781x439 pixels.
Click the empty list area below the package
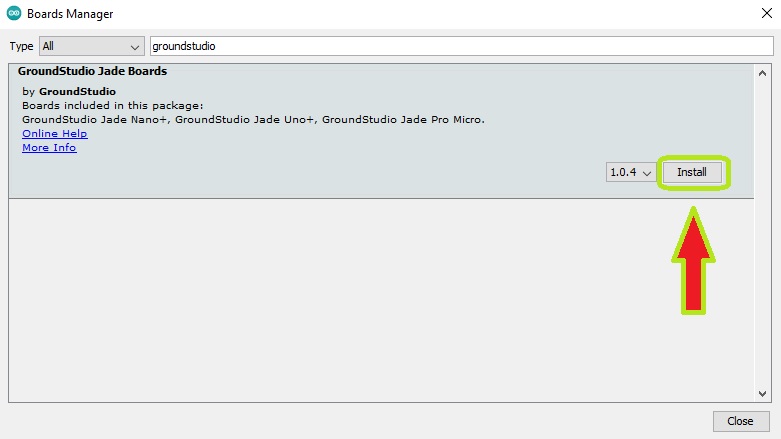coord(380,300)
